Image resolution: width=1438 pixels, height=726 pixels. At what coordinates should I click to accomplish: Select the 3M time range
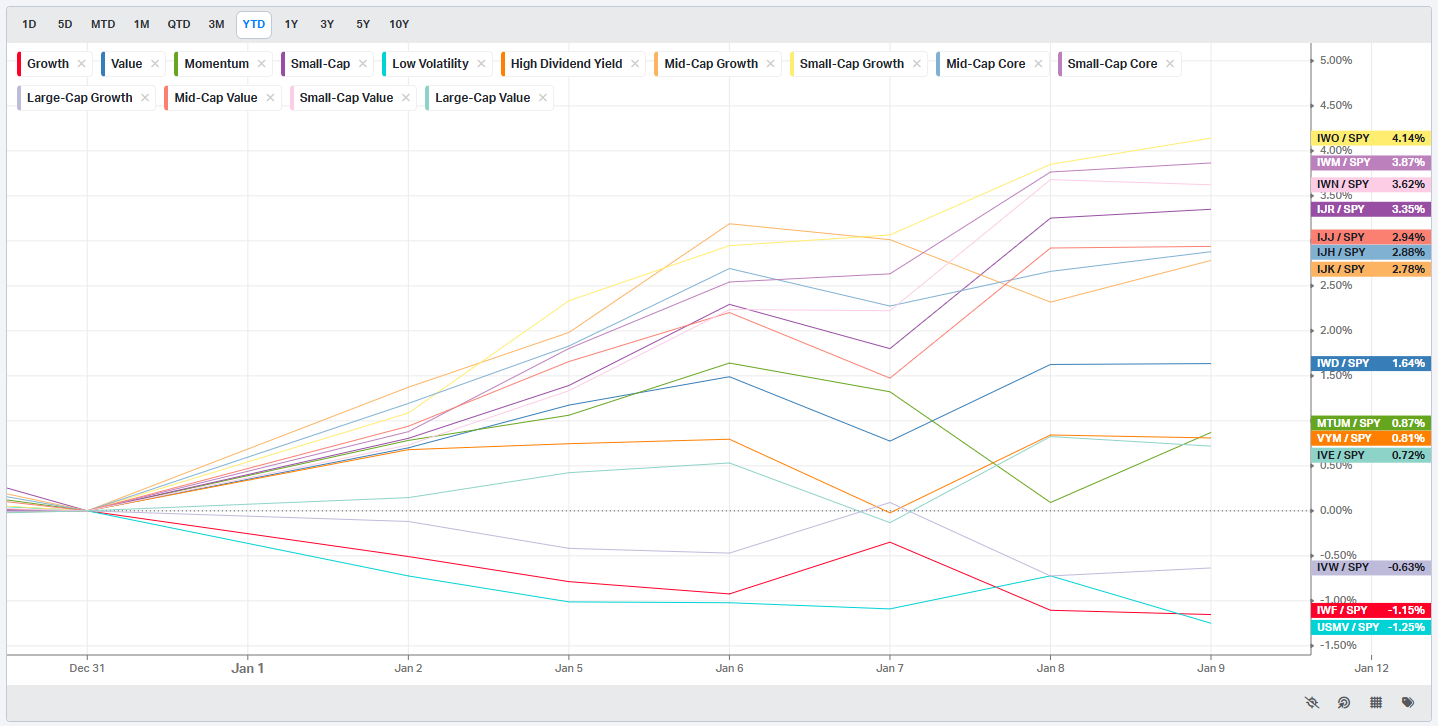216,24
